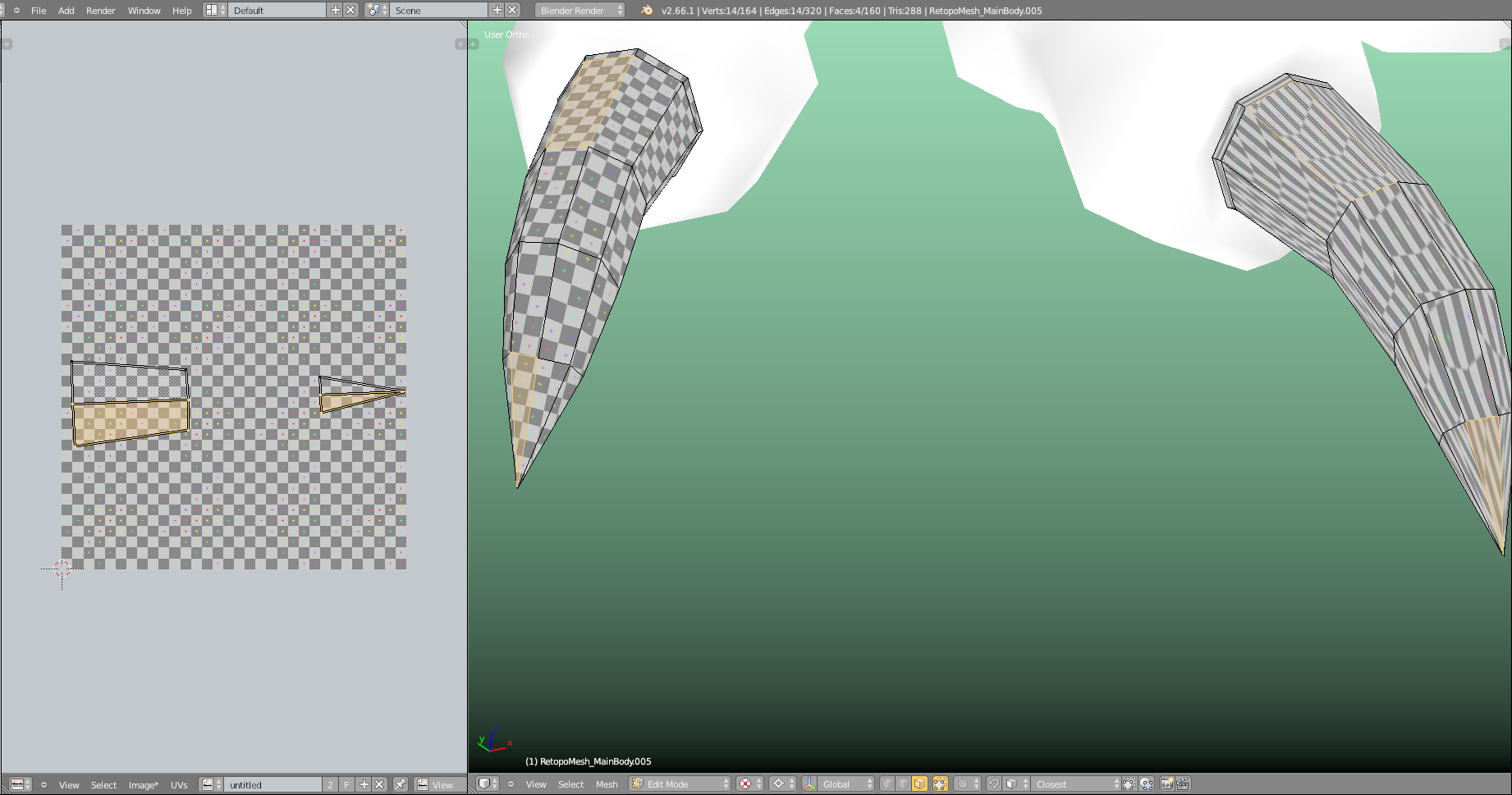Image resolution: width=1512 pixels, height=795 pixels.
Task: Open the Blender Render engine dropdown
Action: tap(580, 10)
